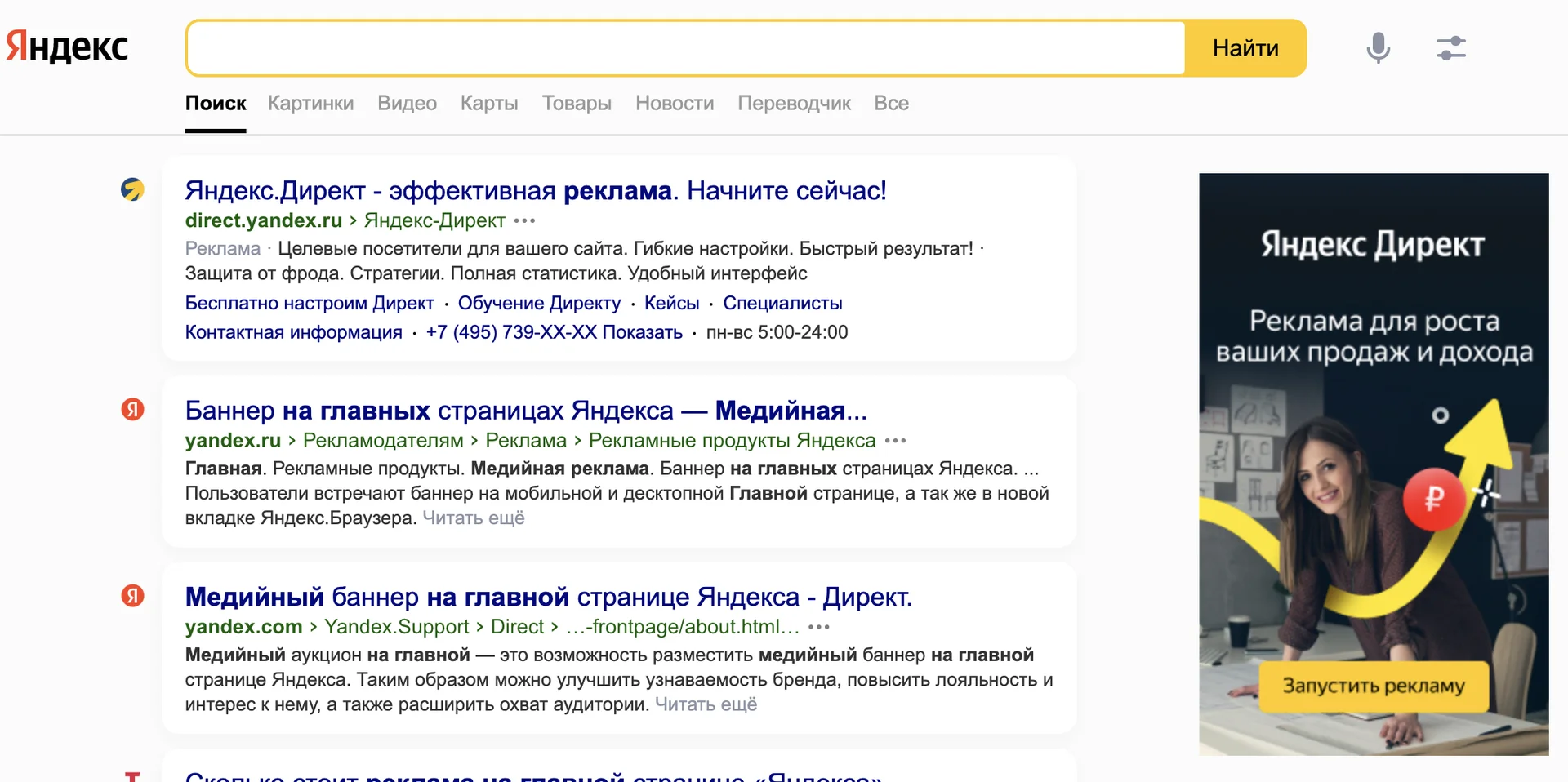Expand Читать ещё under Яндекс.Браузера snippet

tap(474, 518)
